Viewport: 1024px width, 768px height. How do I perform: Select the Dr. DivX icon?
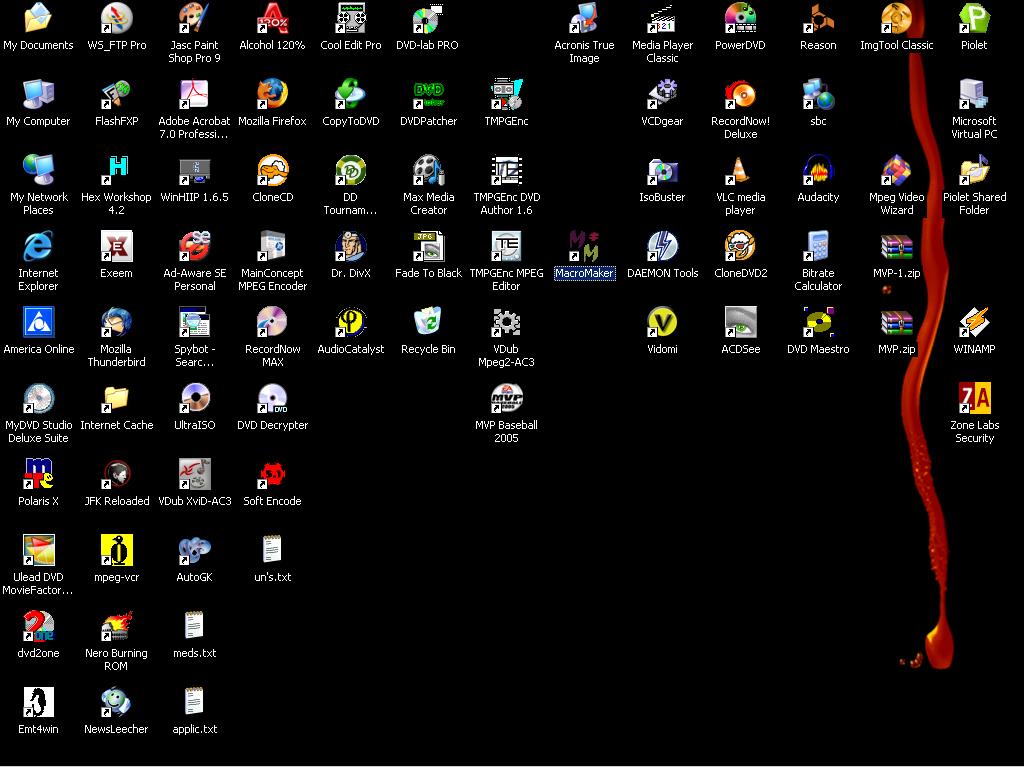(351, 246)
